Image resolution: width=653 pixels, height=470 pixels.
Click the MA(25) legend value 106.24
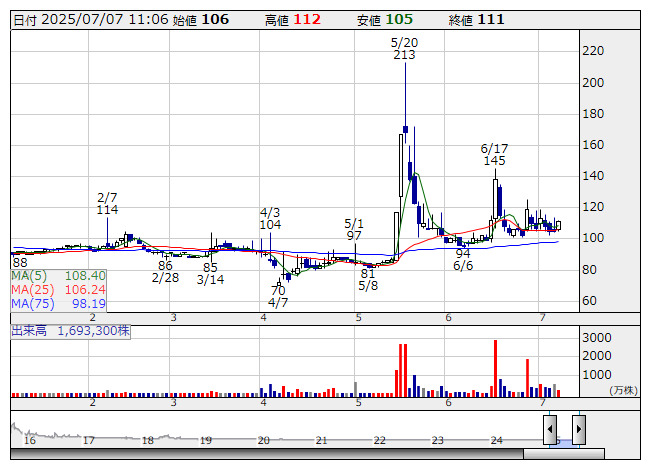(x=85, y=289)
